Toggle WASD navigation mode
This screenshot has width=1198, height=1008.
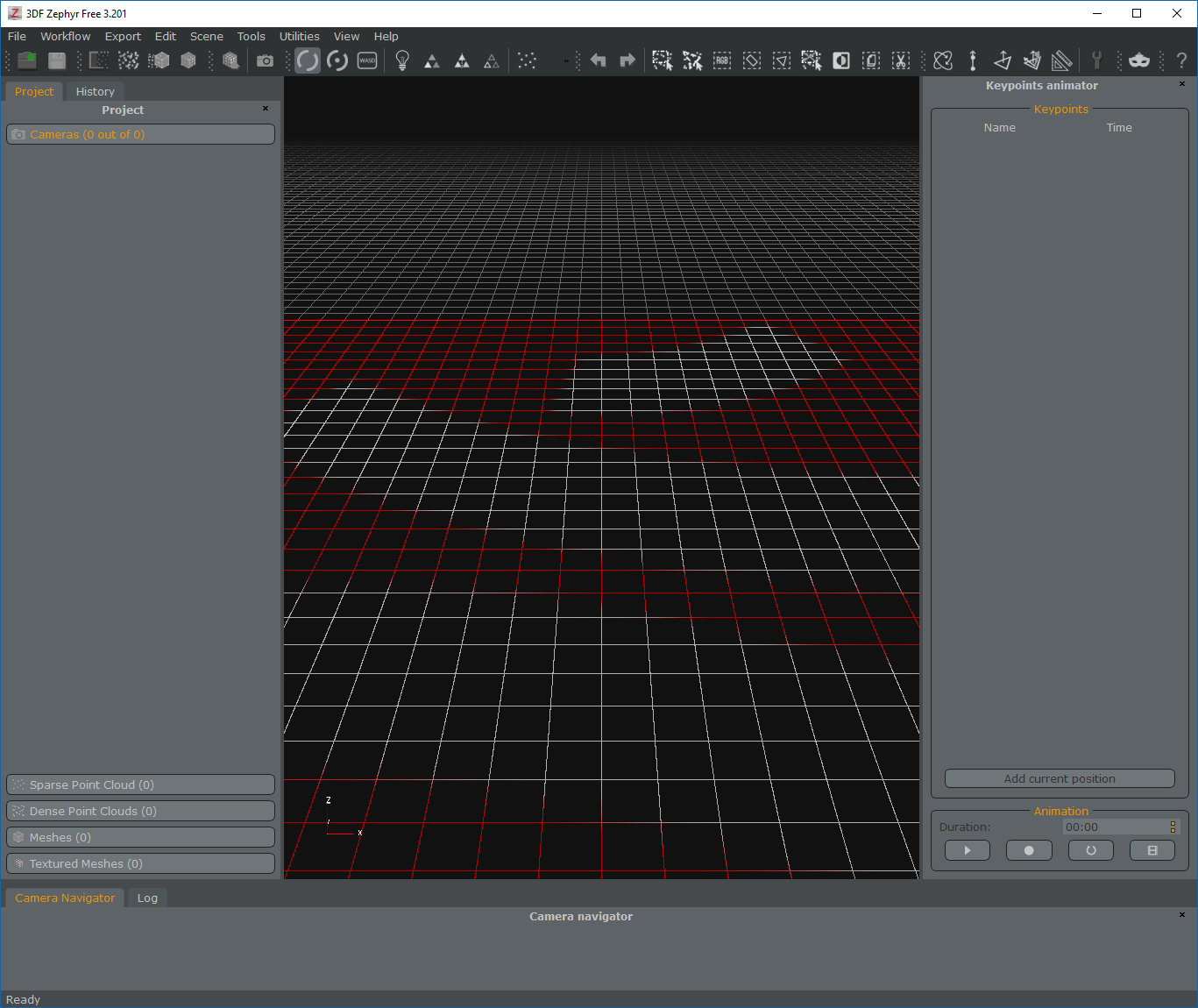point(366,60)
